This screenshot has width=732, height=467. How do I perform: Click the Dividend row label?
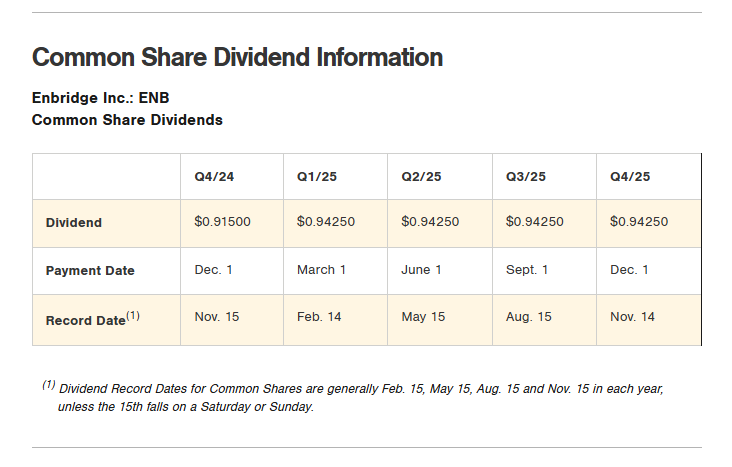pyautogui.click(x=74, y=223)
